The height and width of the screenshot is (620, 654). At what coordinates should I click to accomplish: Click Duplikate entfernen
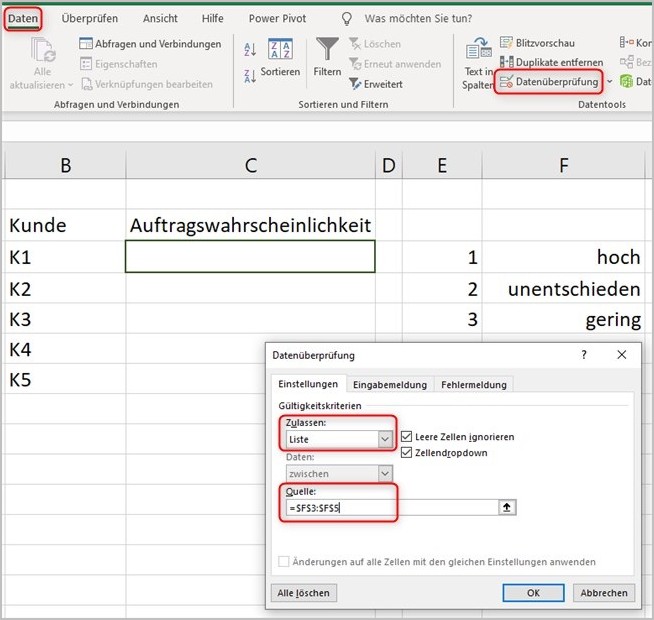click(x=551, y=62)
